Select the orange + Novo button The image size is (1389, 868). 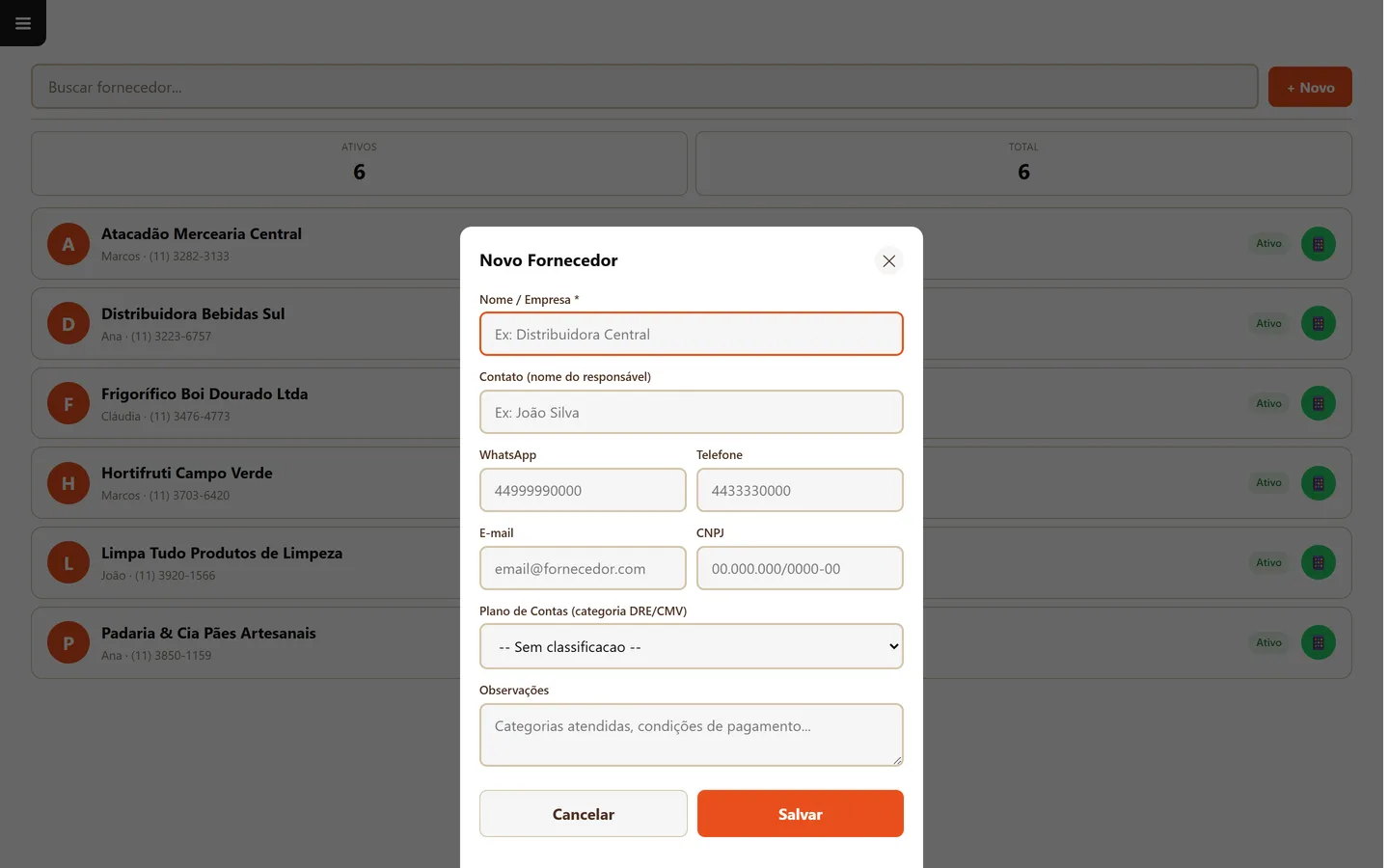point(1310,87)
